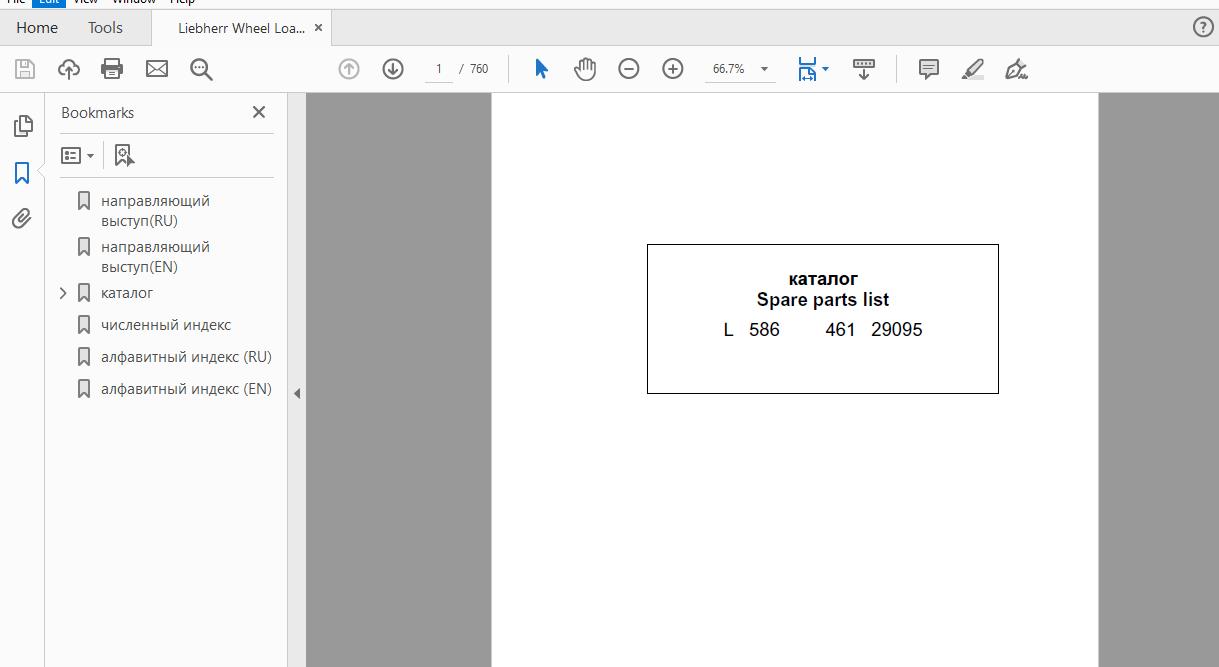The width and height of the screenshot is (1219, 667).
Task: Open the bookmark options menu dropdown
Action: click(x=77, y=156)
